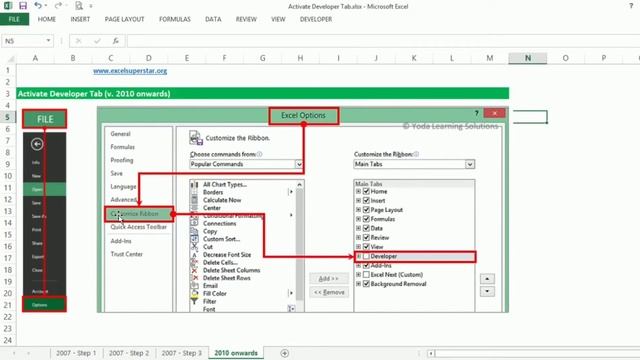This screenshot has width=640, height=360.
Task: Click horizontal scrollbar left arrow
Action: [x=431, y=353]
